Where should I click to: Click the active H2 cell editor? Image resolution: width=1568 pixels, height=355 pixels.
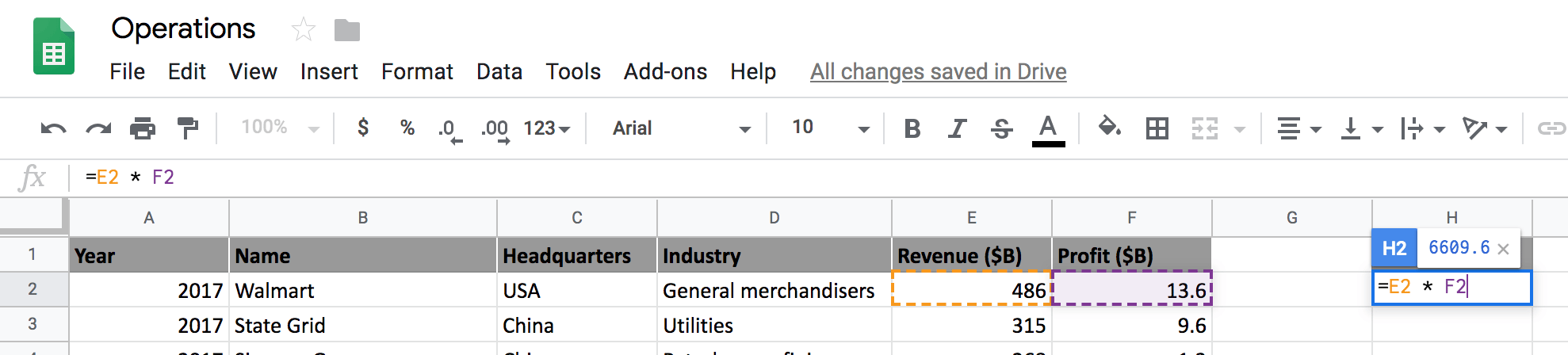[1452, 288]
